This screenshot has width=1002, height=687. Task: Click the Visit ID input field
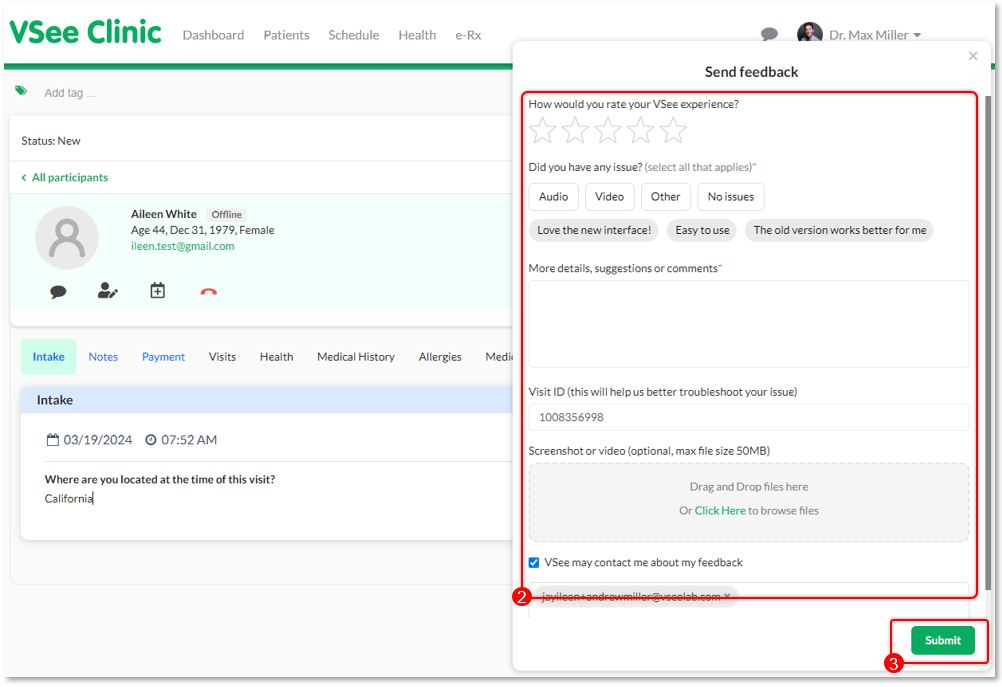[748, 417]
